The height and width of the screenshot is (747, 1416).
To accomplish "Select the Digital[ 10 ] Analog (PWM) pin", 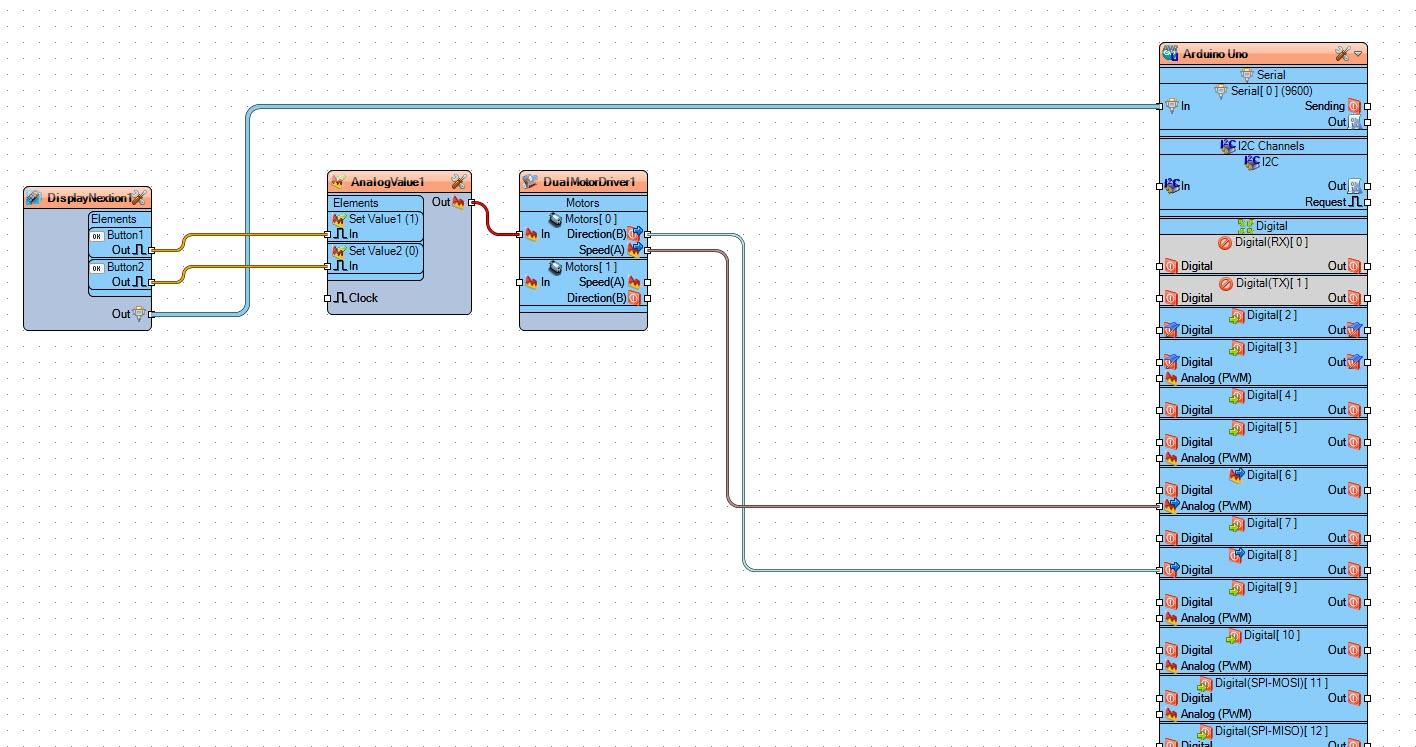I will pos(1160,666).
